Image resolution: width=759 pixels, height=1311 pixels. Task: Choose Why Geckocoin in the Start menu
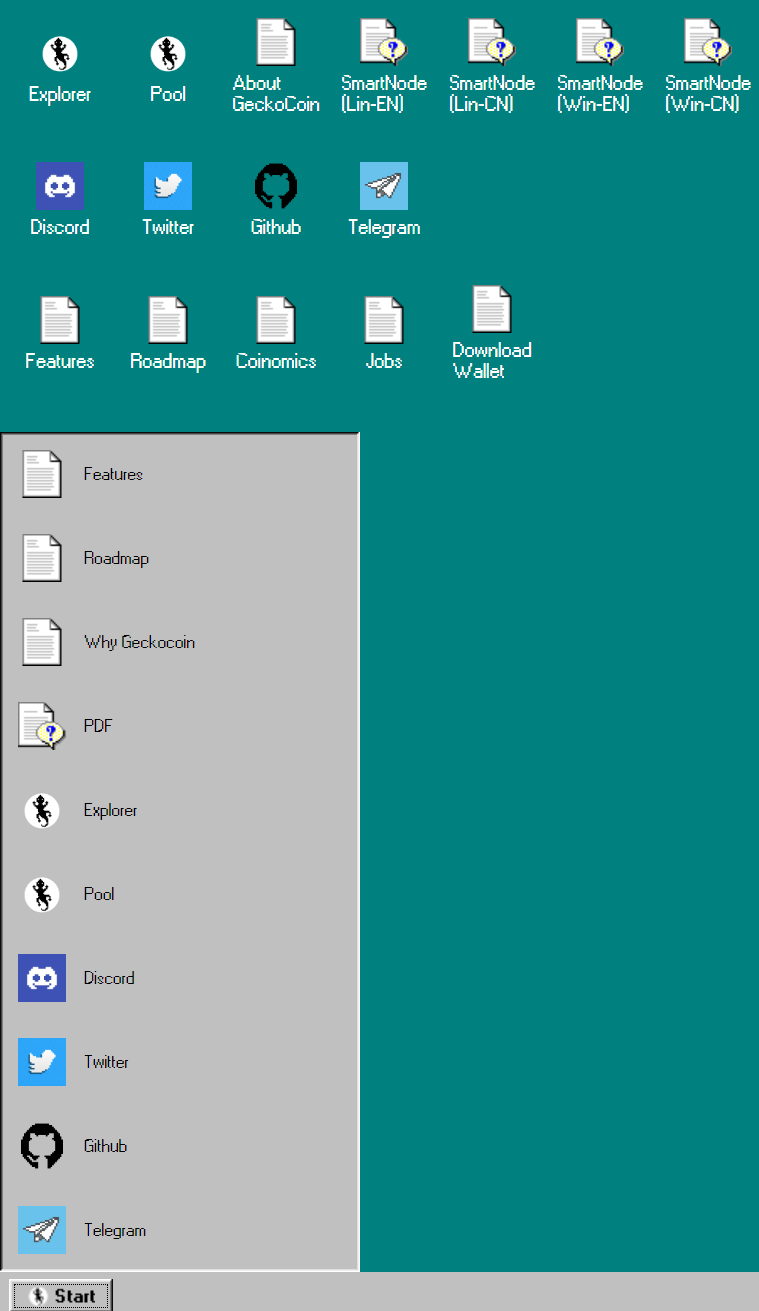[x=180, y=642]
